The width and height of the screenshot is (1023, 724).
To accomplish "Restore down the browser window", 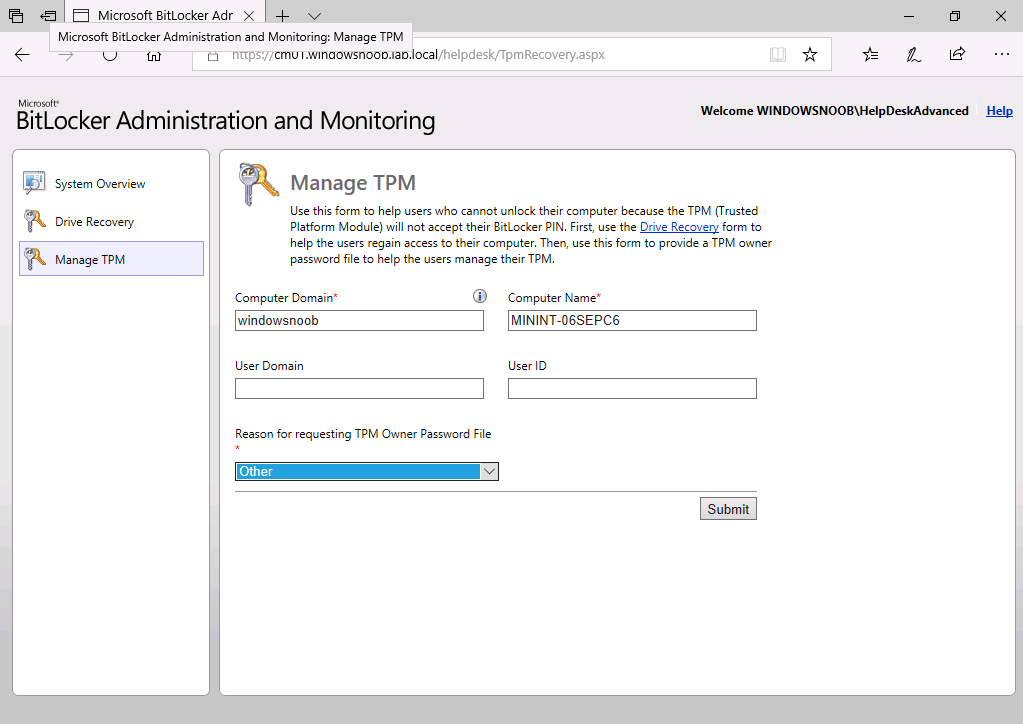I will point(954,16).
